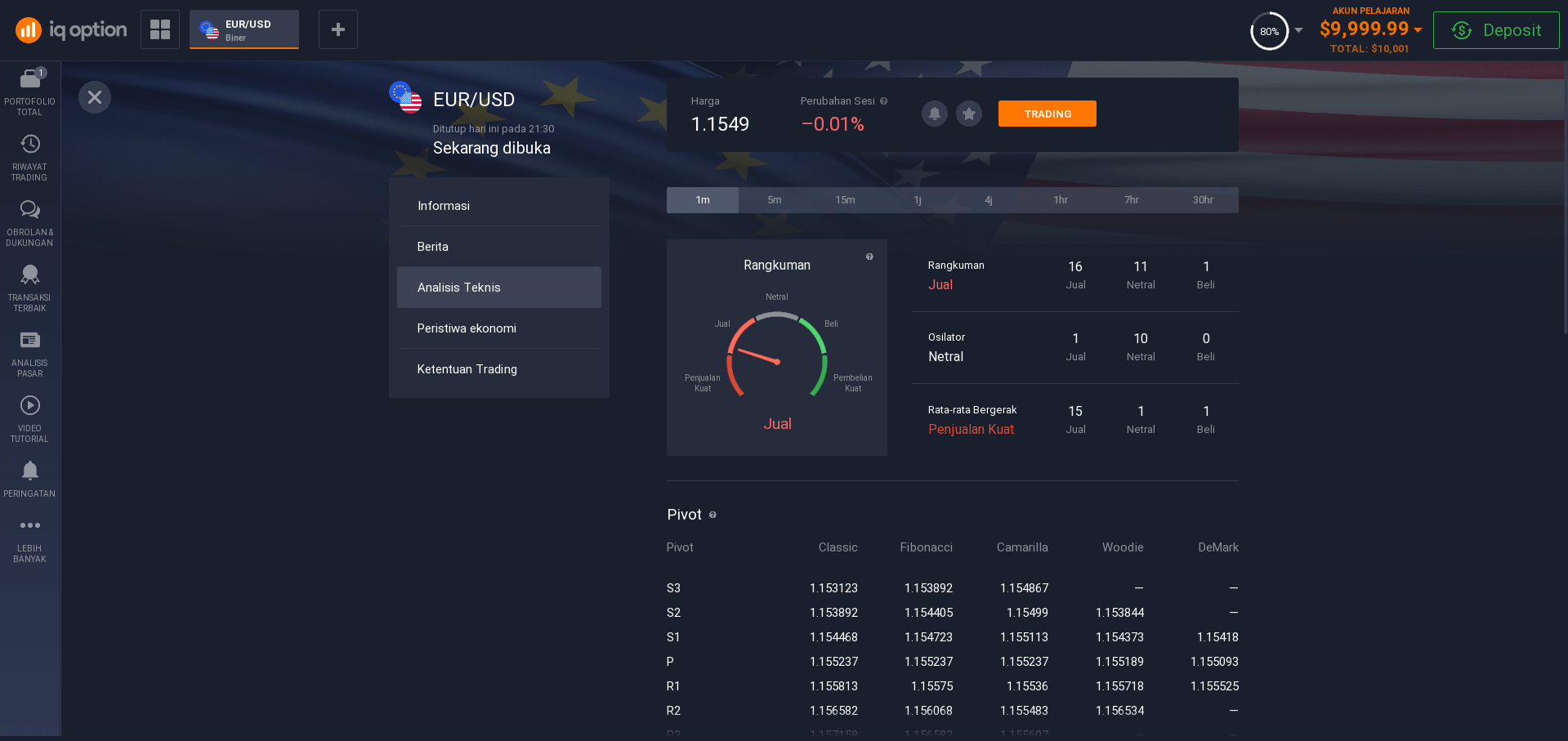Screen dimensions: 1568x741
Task: Open Transaksi Terbaik leaderboard icon
Action: coord(29,276)
